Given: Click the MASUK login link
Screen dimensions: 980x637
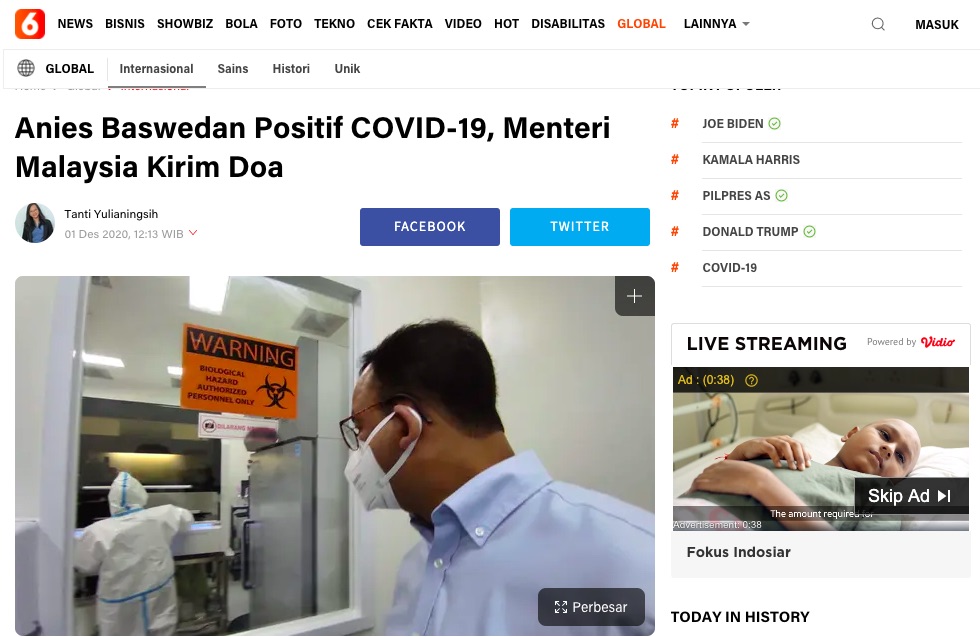Looking at the screenshot, I should 936,24.
